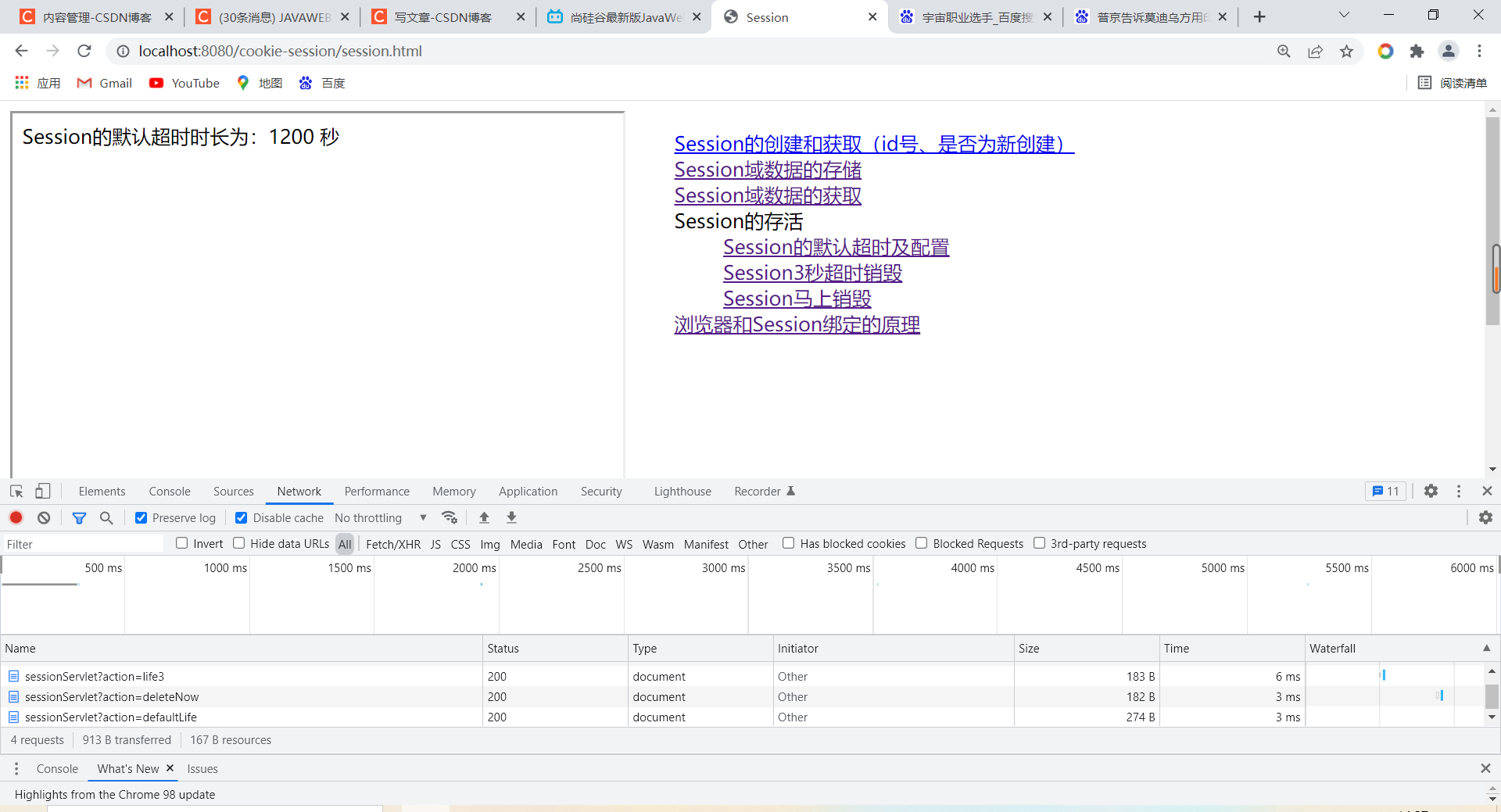Click the Forward navigation arrow
Image resolution: width=1501 pixels, height=812 pixels.
52,51
